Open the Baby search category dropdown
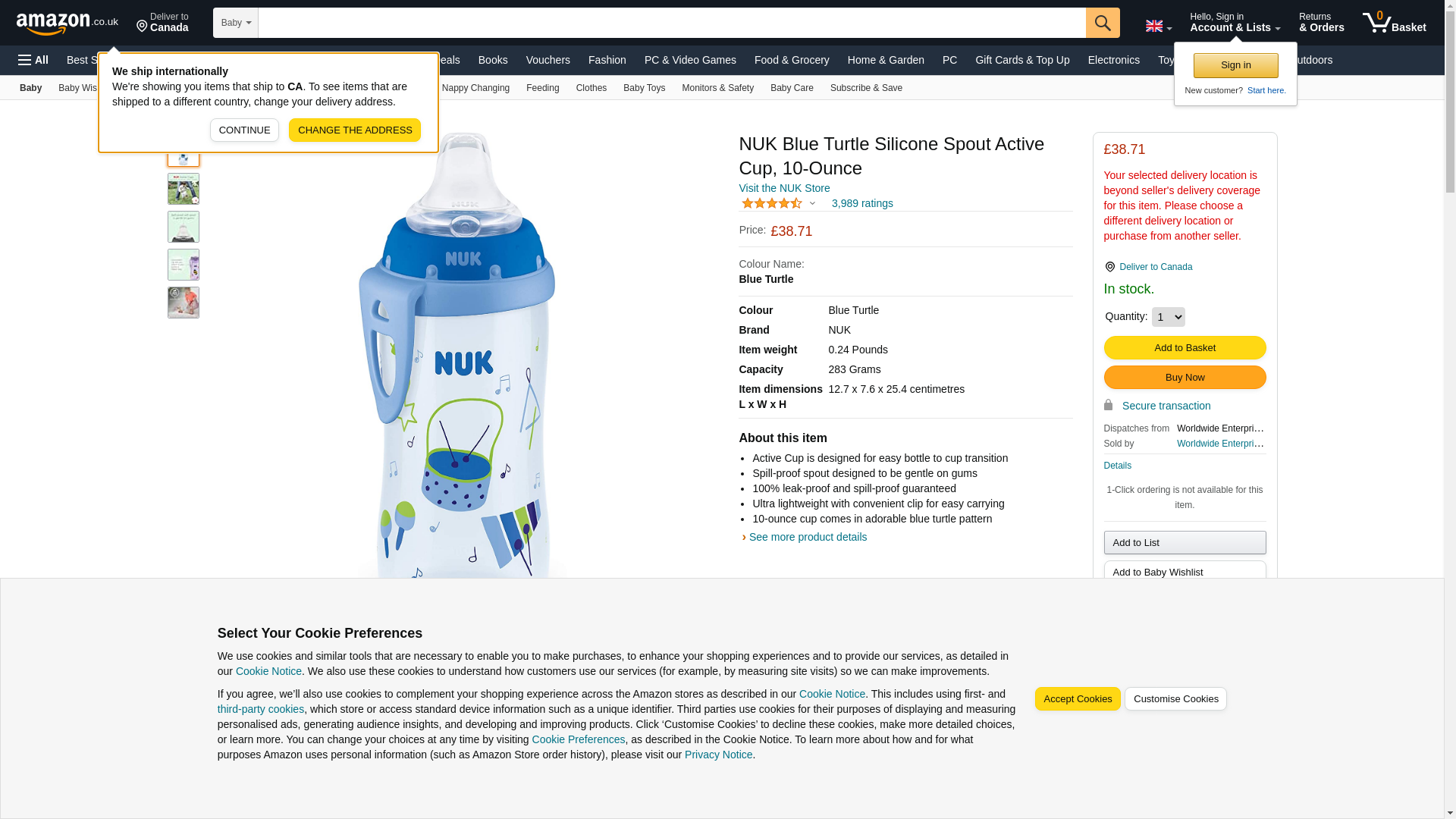Image resolution: width=1456 pixels, height=819 pixels. (x=236, y=23)
